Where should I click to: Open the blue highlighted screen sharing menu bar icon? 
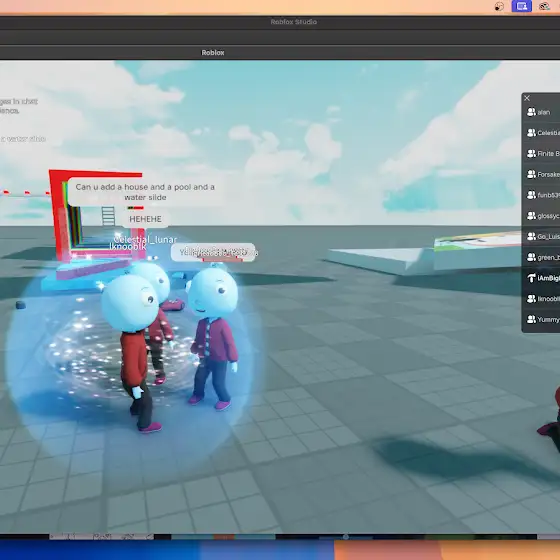521,6
